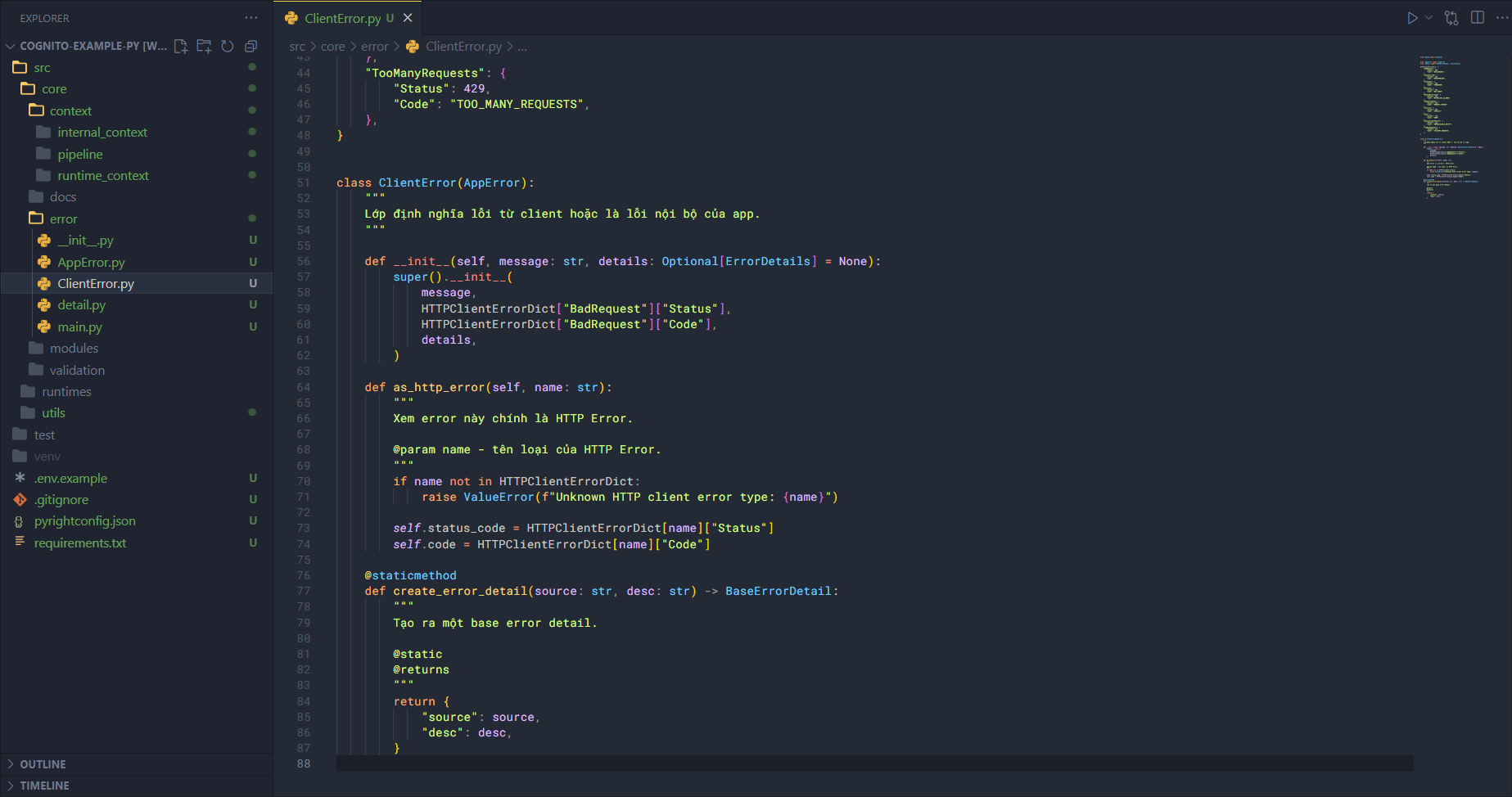1512x797 pixels.
Task: Expand the modules folder
Action: tap(74, 349)
